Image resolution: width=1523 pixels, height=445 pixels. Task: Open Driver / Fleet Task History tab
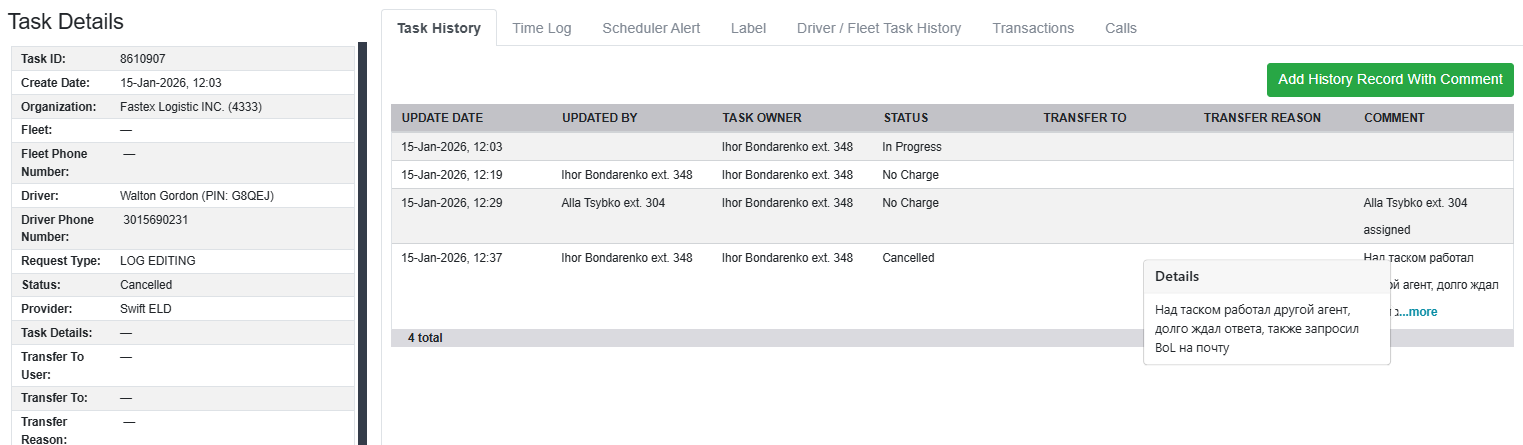tap(879, 28)
